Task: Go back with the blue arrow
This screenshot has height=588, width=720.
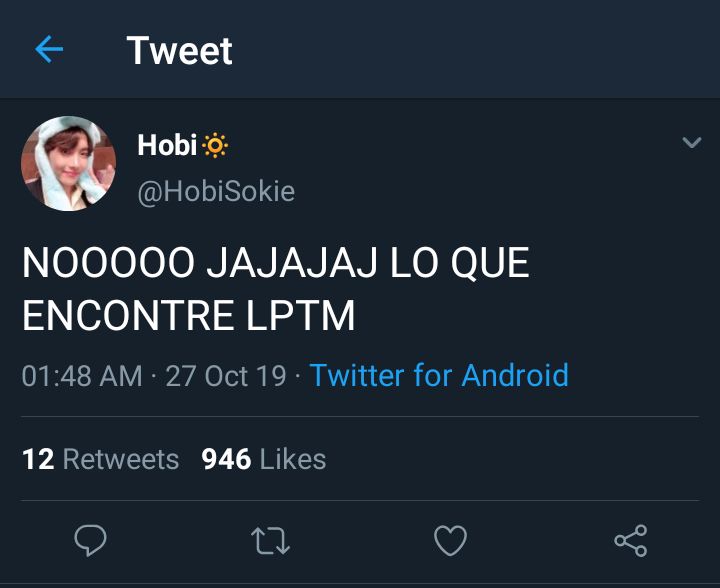Action: [x=49, y=49]
